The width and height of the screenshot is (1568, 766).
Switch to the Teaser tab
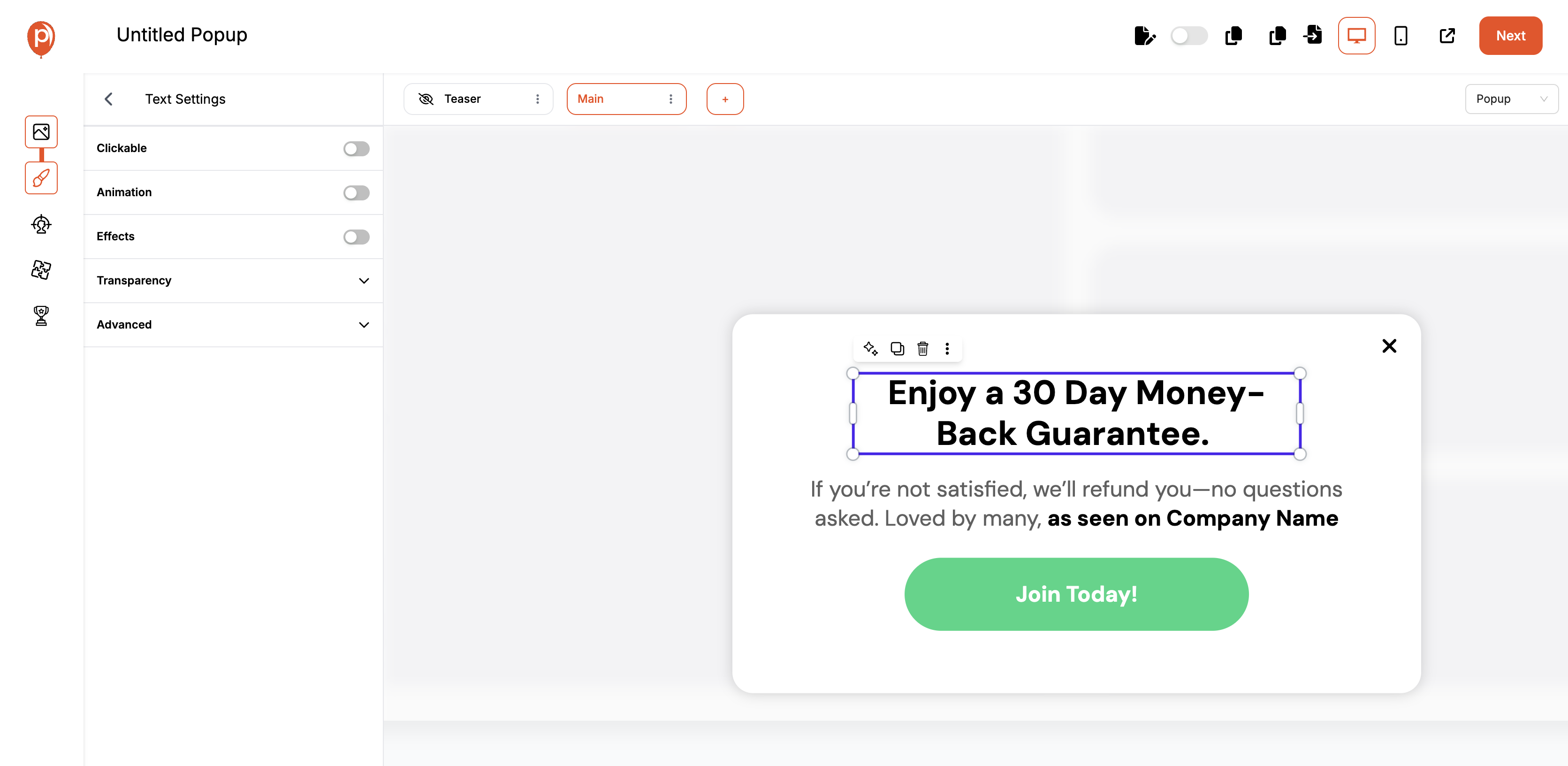[x=463, y=98]
